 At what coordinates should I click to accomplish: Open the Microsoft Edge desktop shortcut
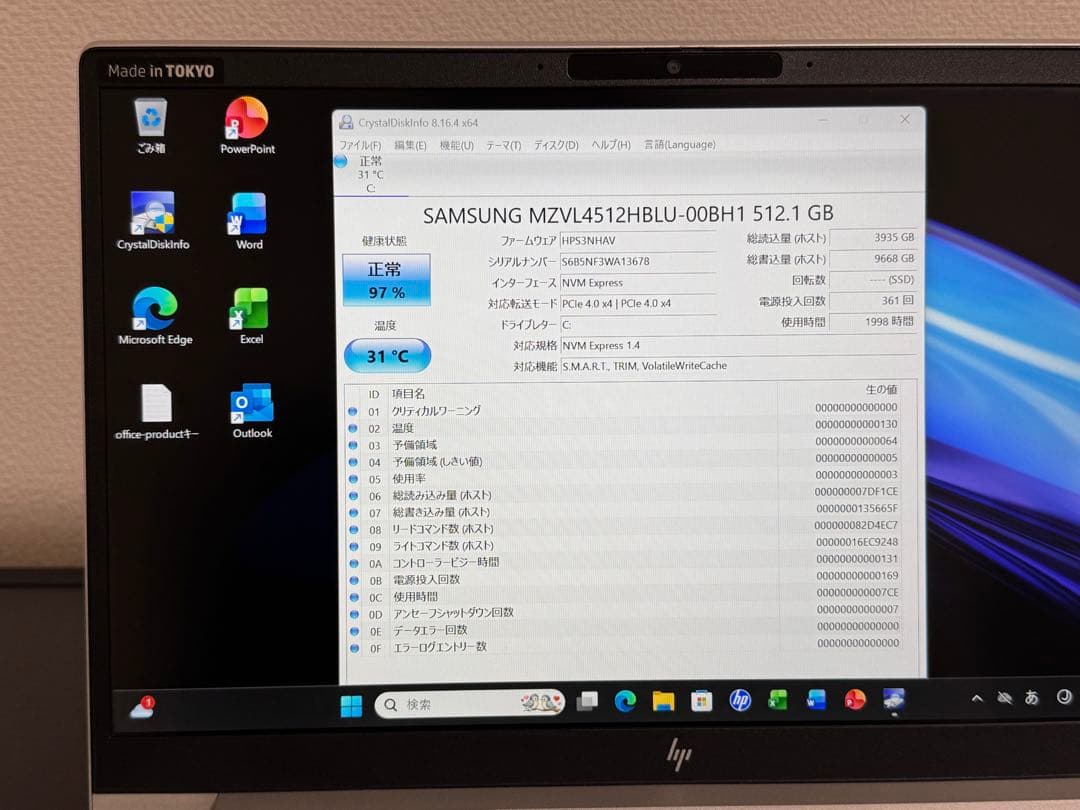coord(155,316)
